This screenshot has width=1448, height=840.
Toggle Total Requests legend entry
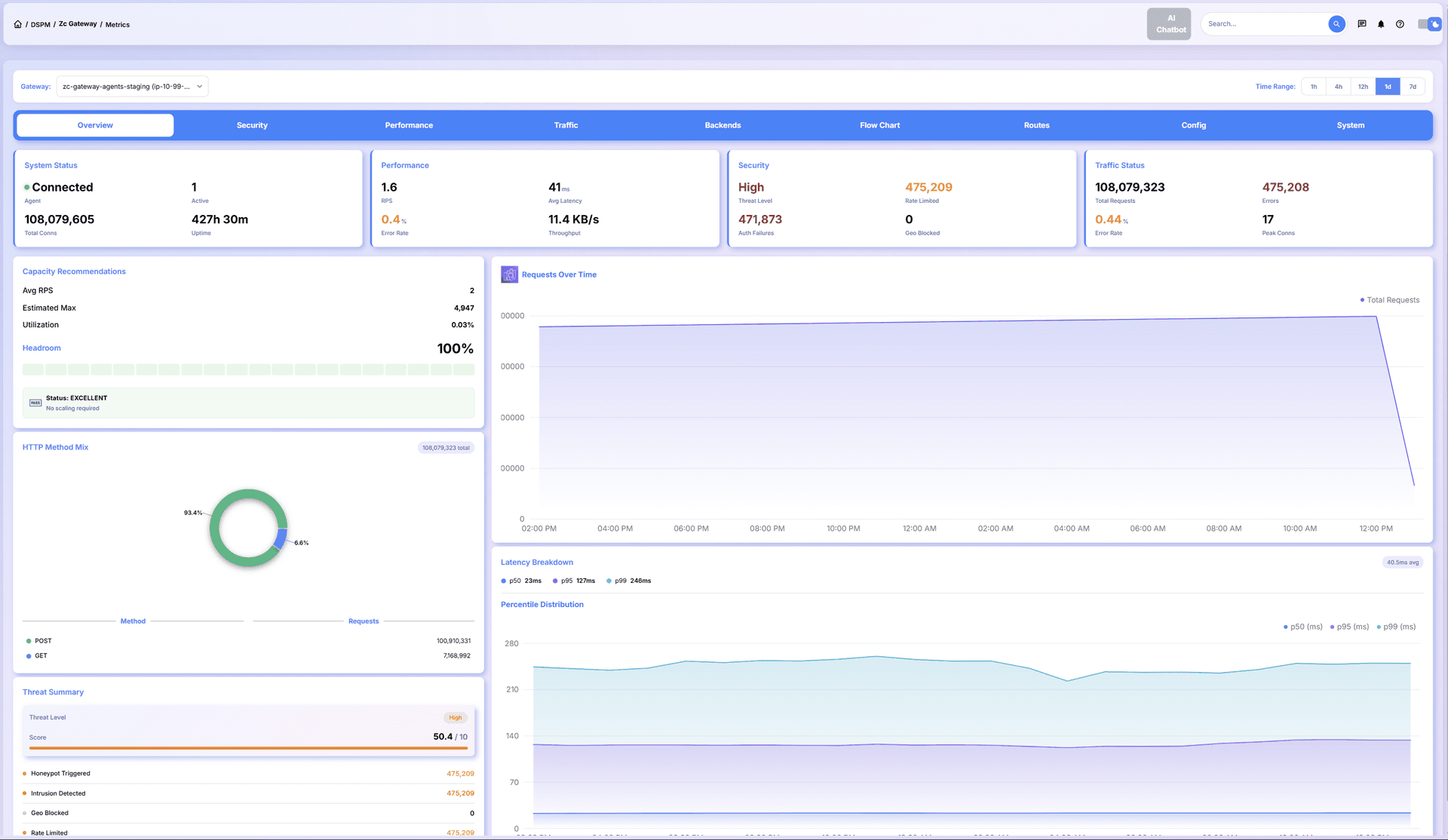1389,300
